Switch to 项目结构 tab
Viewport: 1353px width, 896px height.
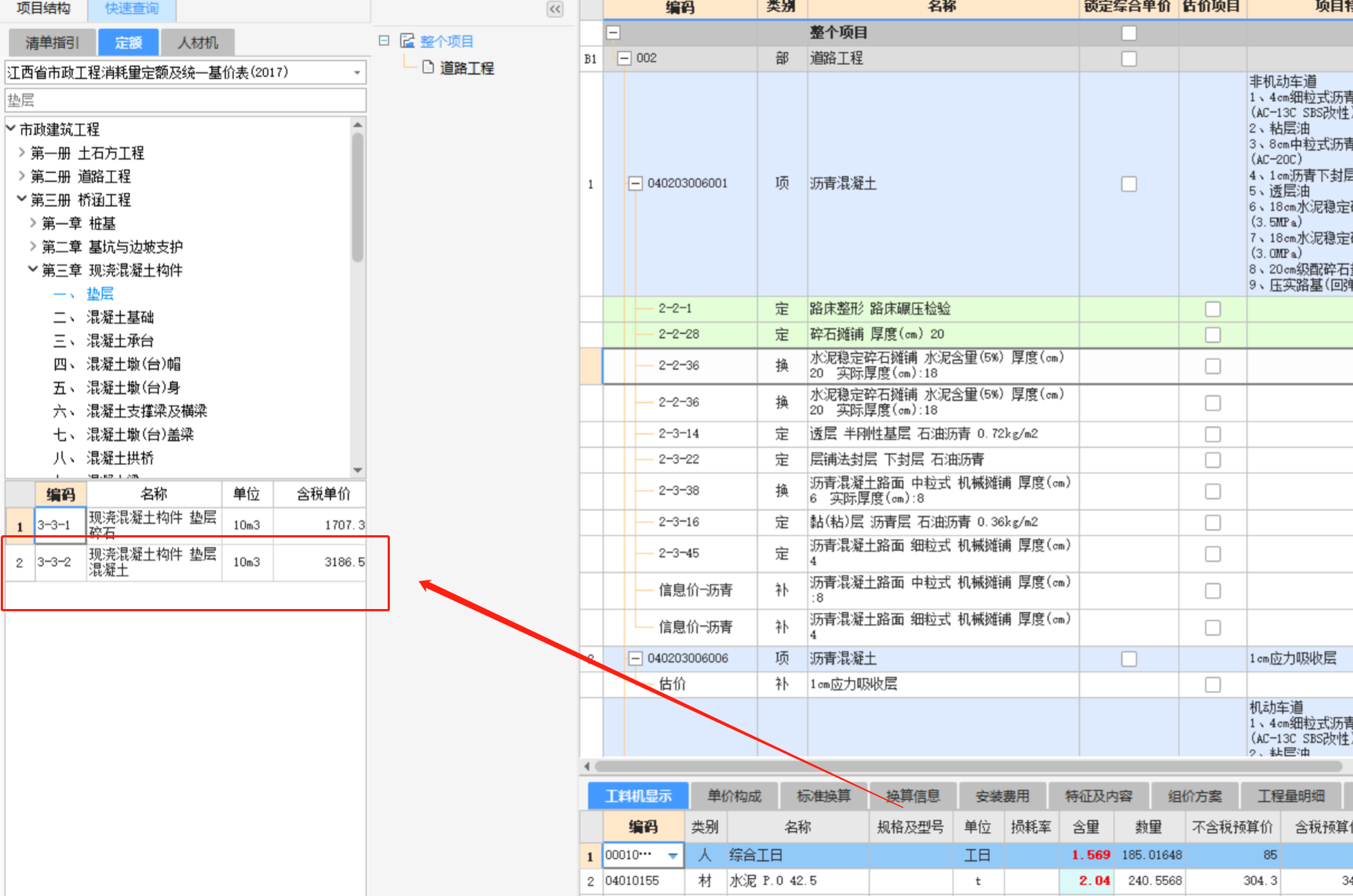pos(43,9)
